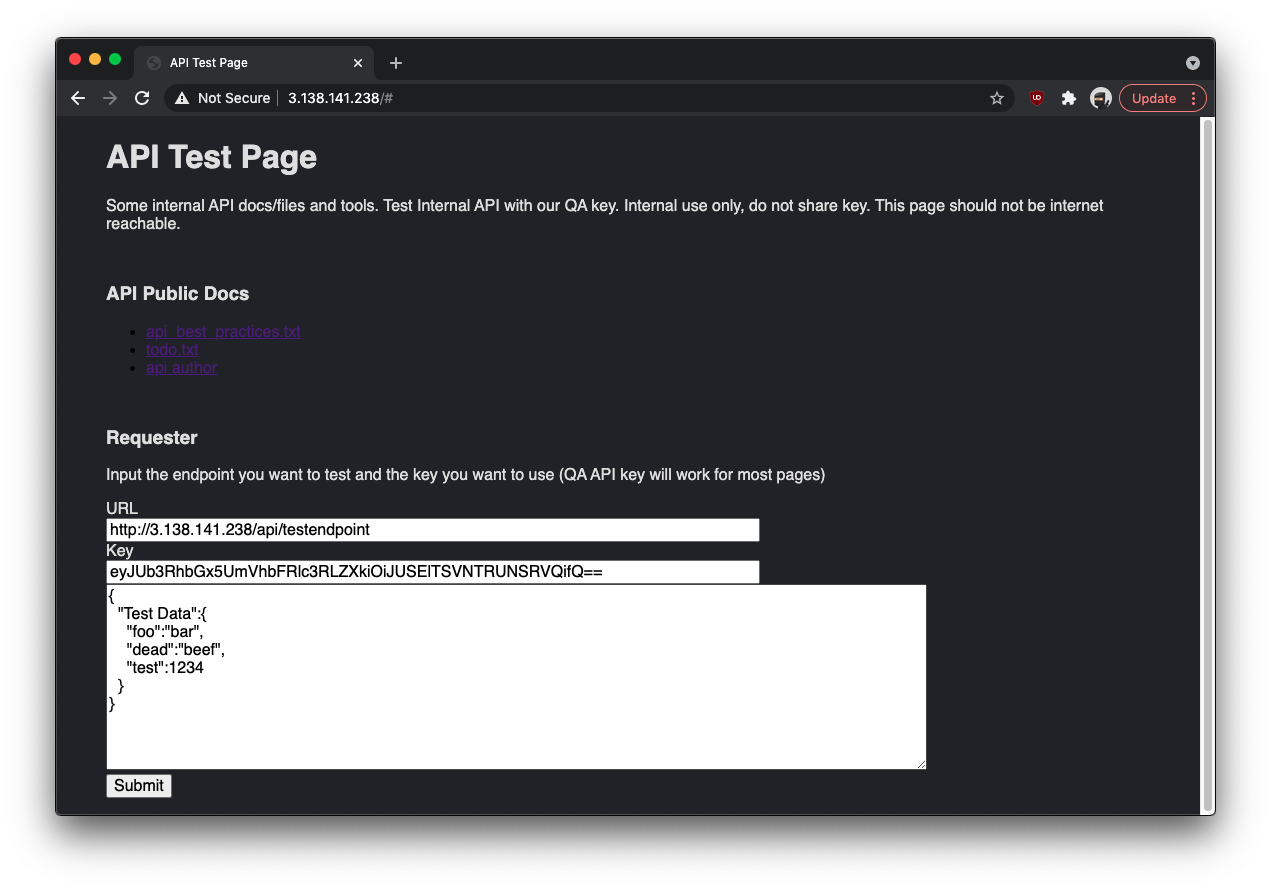Reload the page using the refresh icon
The height and width of the screenshot is (889, 1271).
tap(142, 98)
